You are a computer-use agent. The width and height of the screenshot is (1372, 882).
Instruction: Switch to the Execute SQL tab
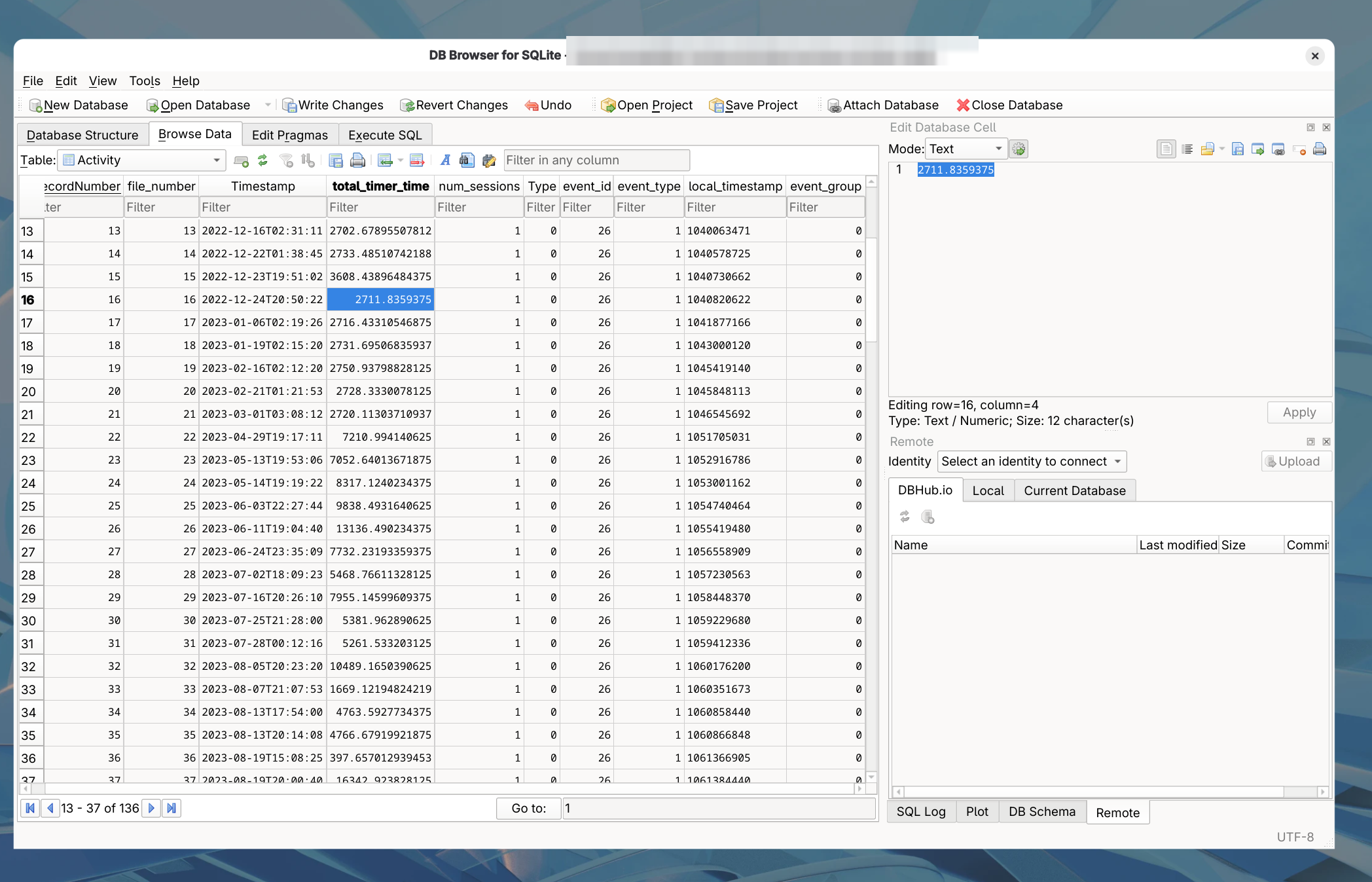pos(385,135)
